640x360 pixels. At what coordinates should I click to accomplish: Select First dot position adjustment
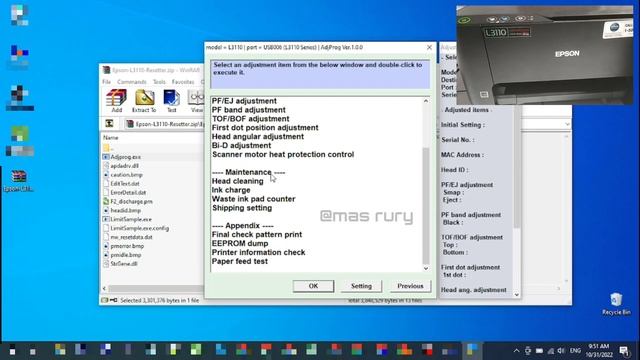pyautogui.click(x=265, y=128)
